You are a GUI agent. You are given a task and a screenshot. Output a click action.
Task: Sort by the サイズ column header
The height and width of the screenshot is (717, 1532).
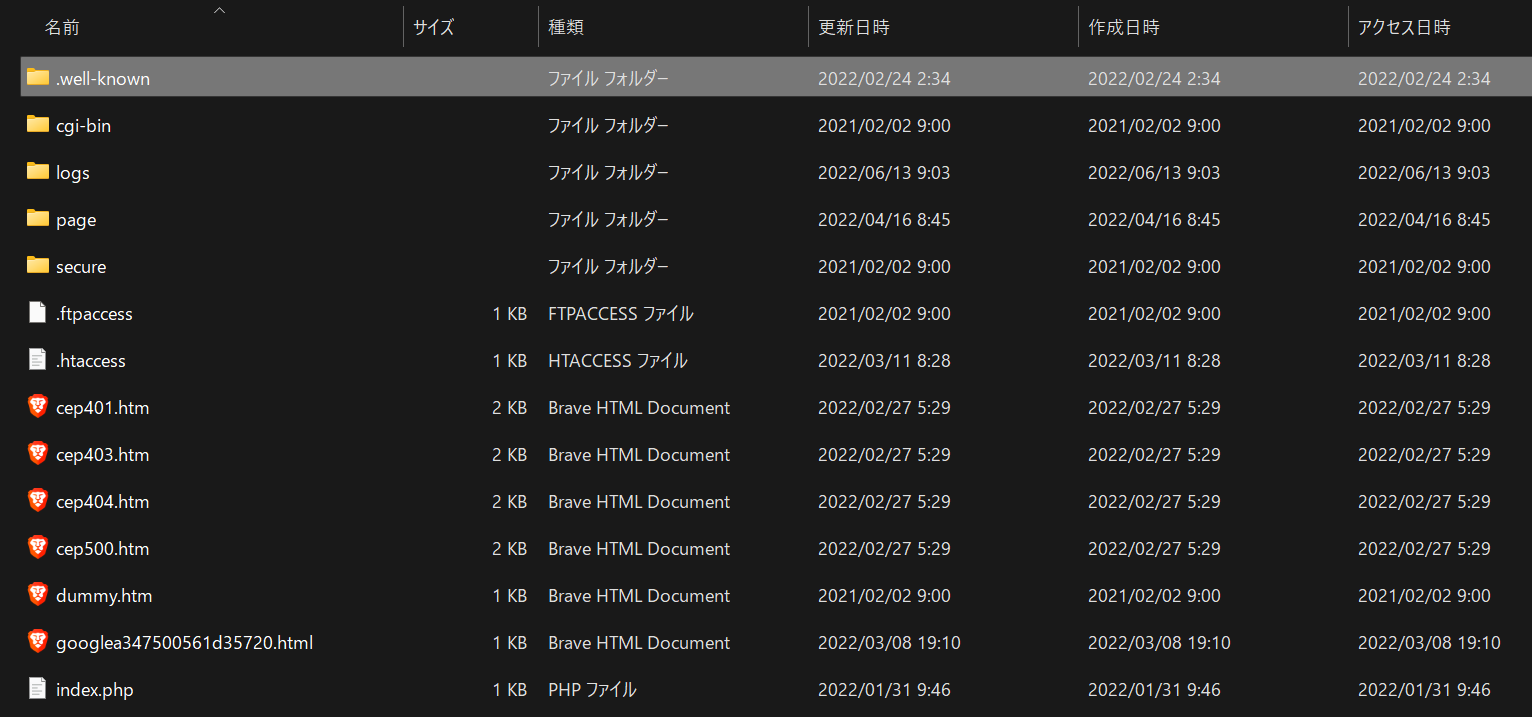[x=434, y=28]
